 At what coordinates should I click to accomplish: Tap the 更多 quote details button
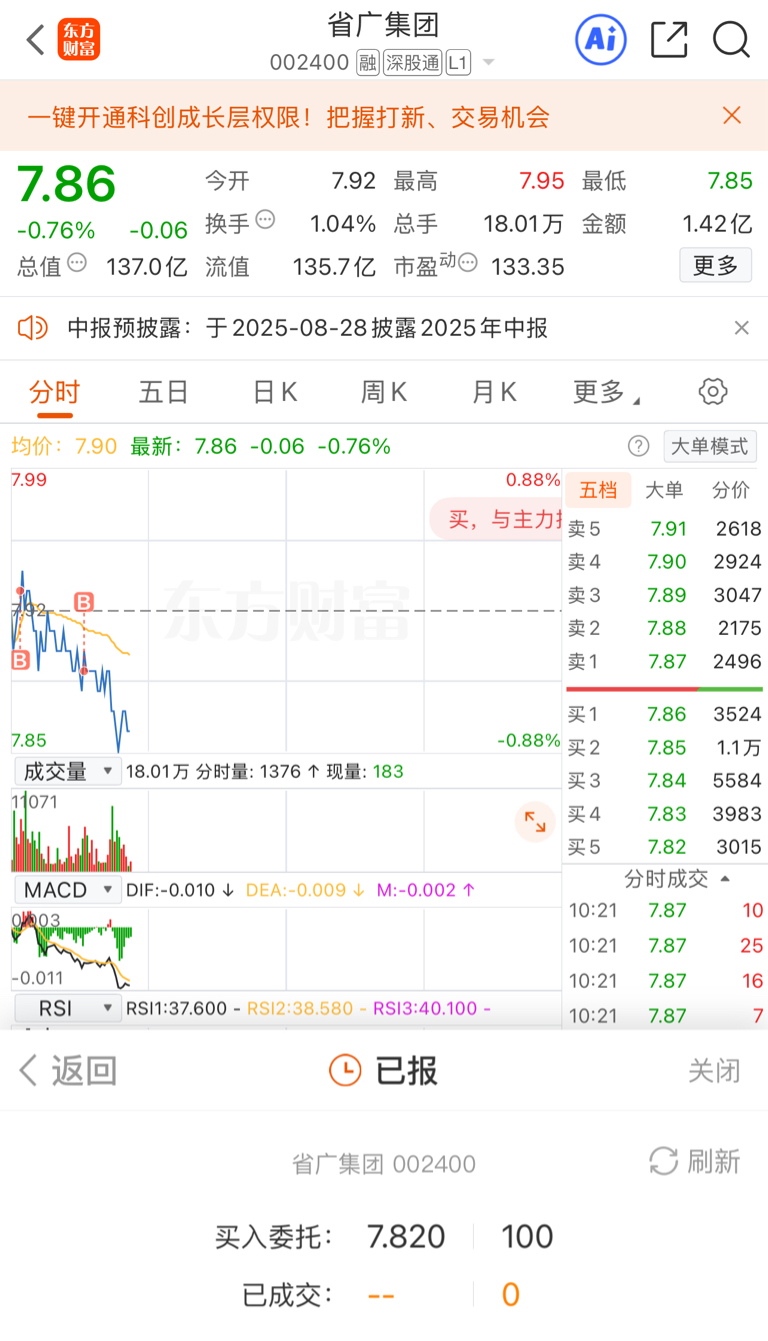715,265
